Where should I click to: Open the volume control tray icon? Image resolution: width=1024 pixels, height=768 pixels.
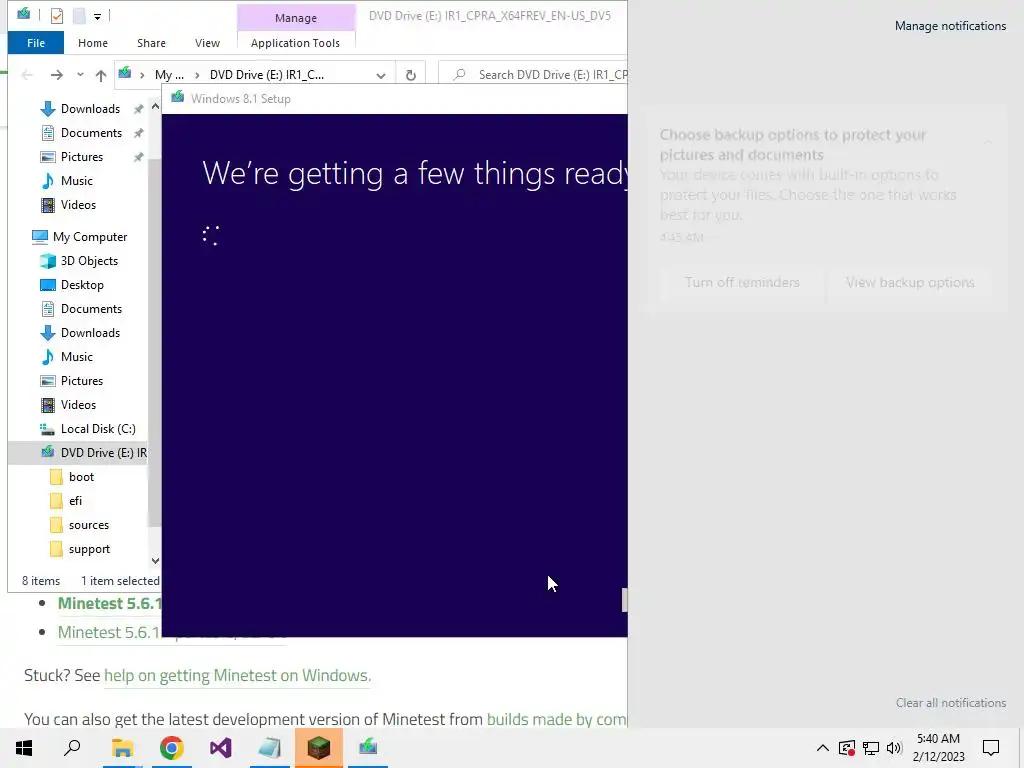894,748
